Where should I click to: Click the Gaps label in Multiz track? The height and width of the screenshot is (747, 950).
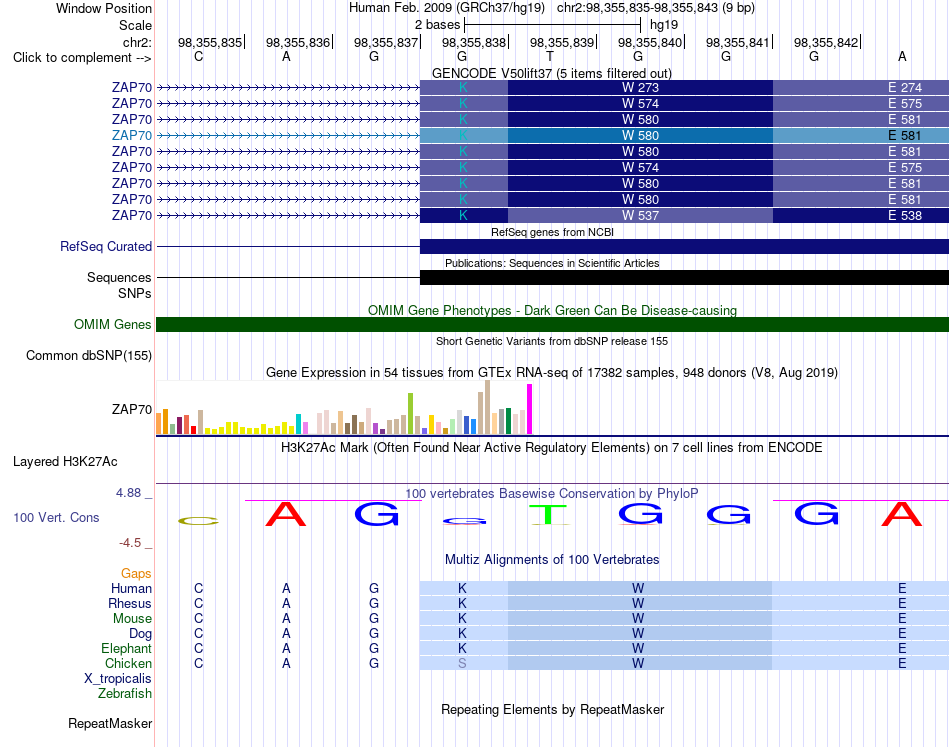pyautogui.click(x=136, y=573)
